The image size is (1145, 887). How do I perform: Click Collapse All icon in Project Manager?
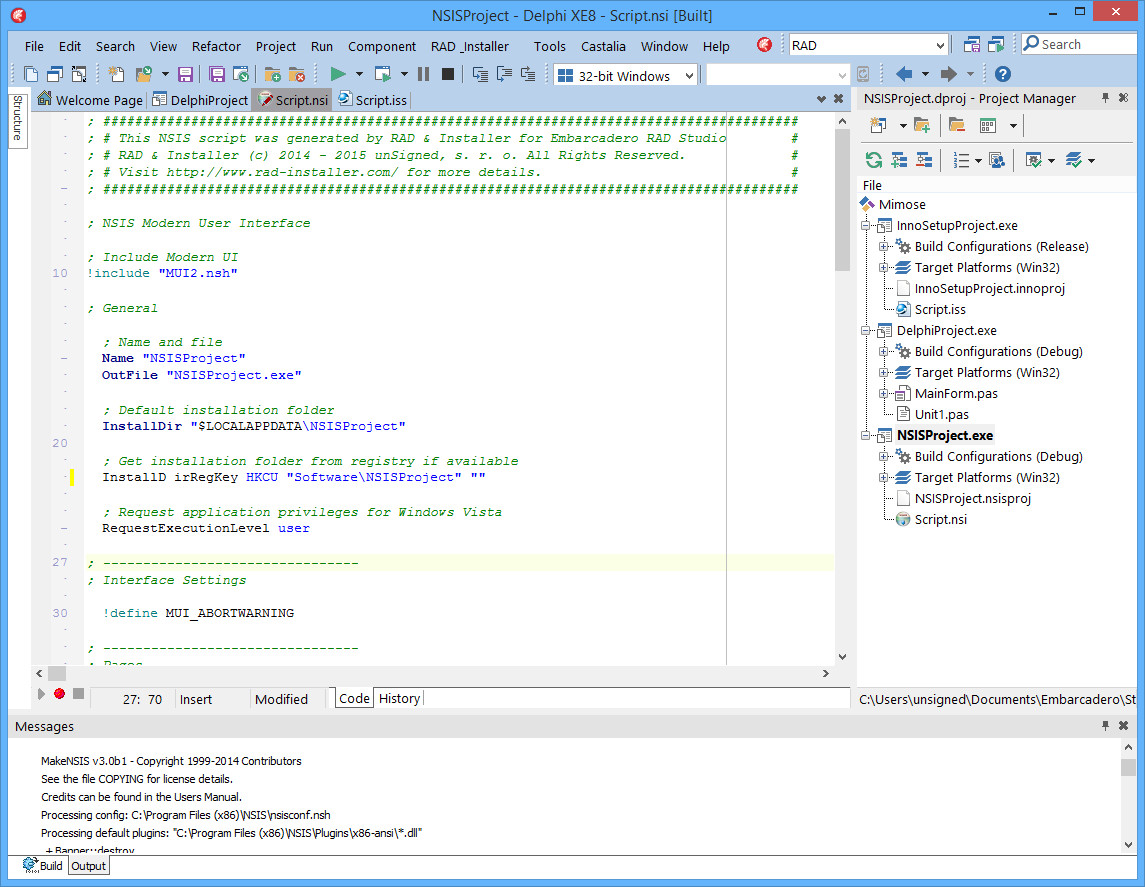tap(924, 161)
